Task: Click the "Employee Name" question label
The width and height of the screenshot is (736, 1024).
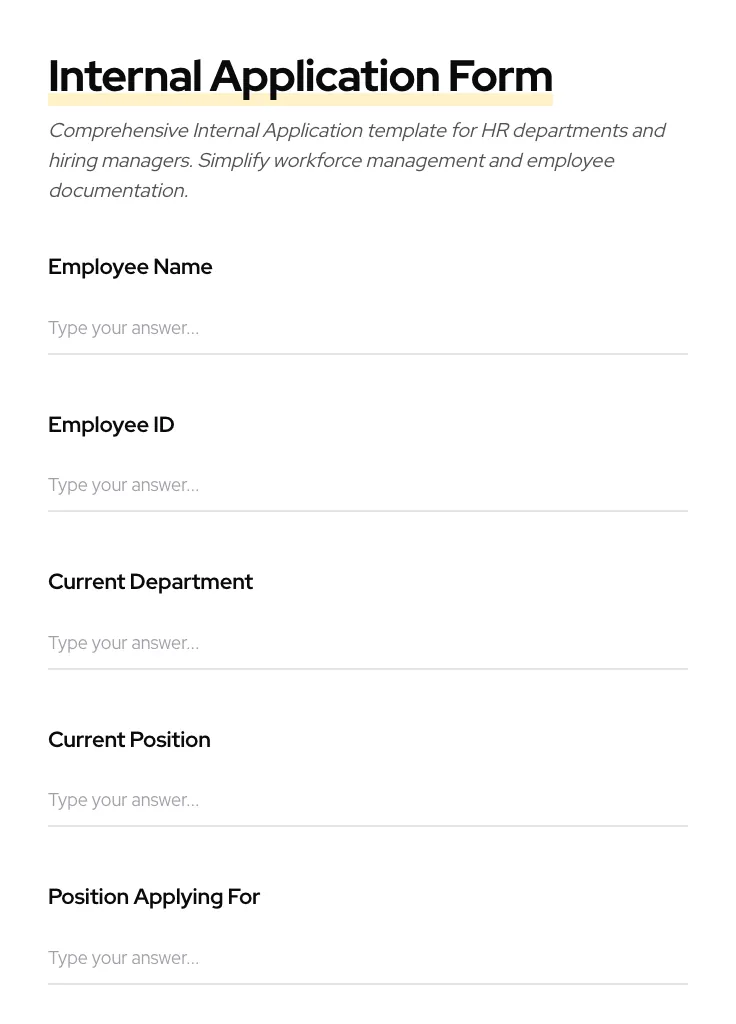Action: click(x=130, y=267)
